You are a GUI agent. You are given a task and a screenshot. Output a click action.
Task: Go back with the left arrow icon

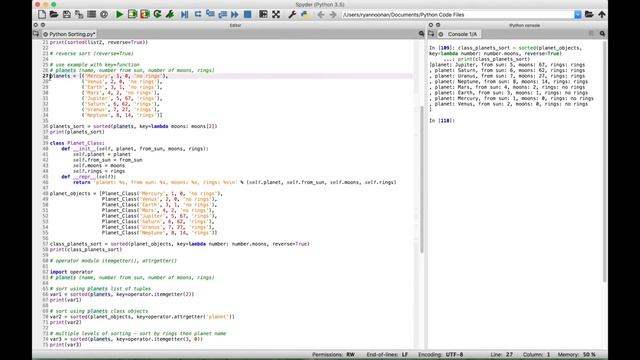tap(321, 14)
